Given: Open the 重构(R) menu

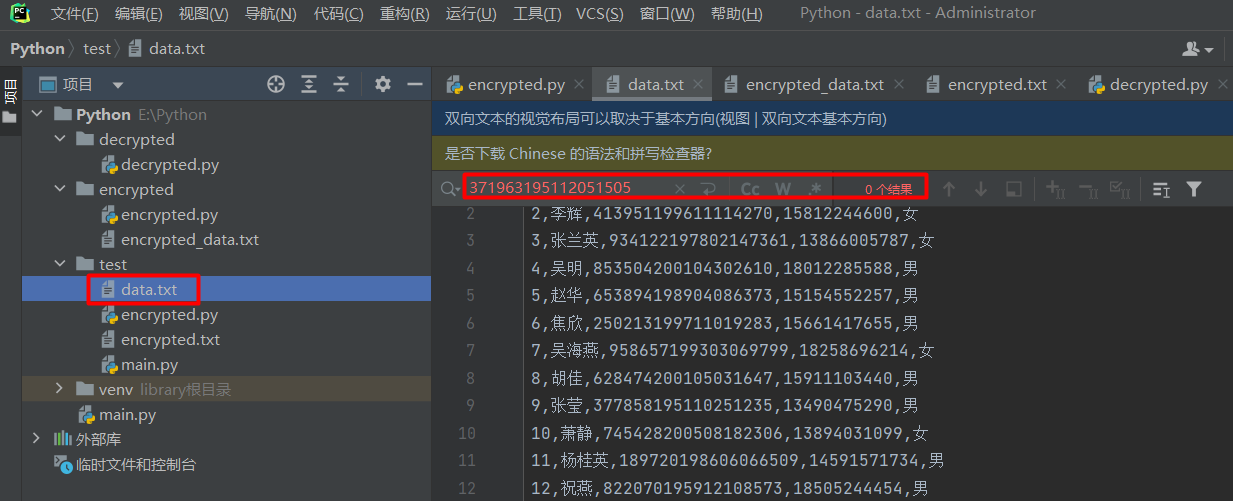Looking at the screenshot, I should tap(405, 14).
